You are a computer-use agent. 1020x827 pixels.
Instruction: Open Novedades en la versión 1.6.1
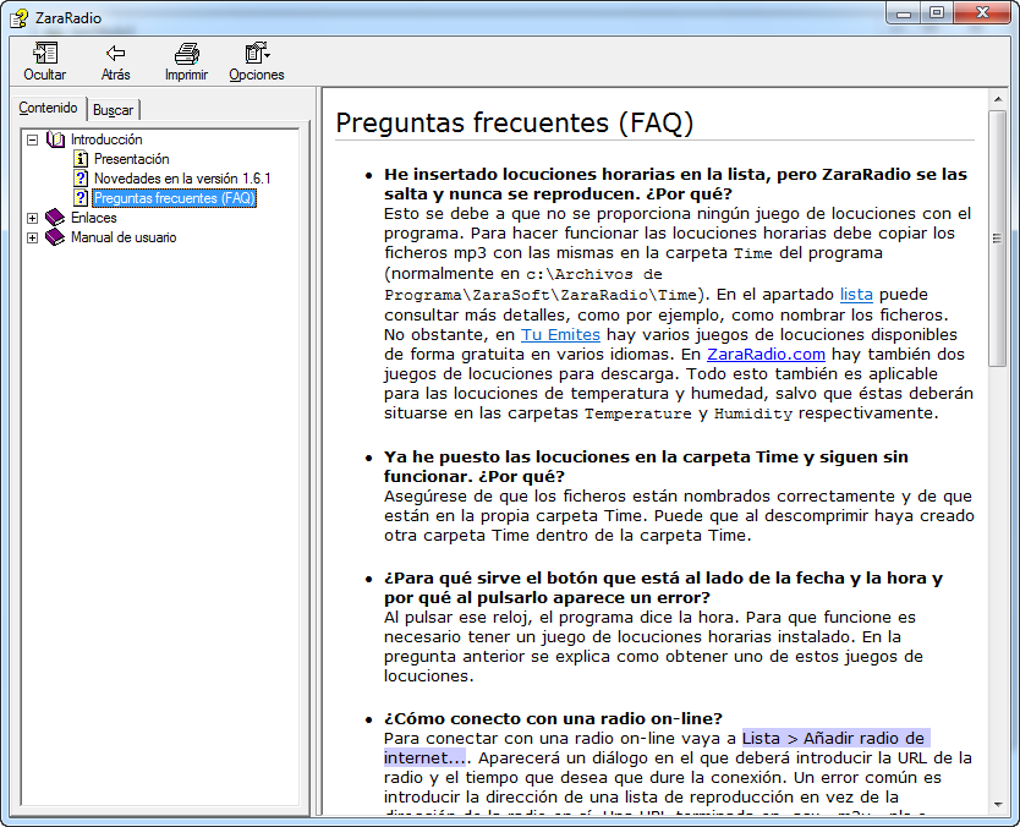[x=182, y=178]
